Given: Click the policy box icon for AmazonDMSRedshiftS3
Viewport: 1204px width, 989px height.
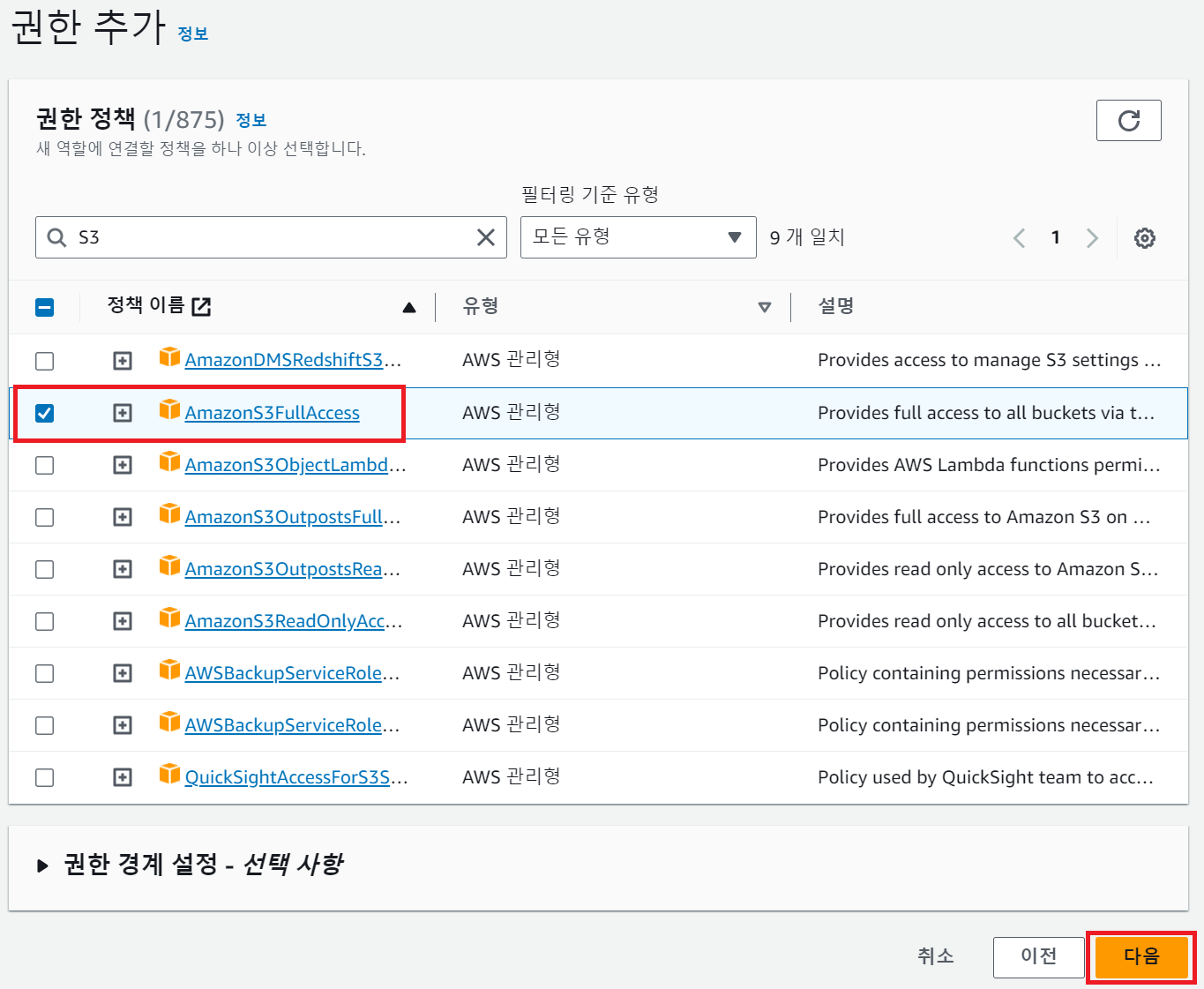Looking at the screenshot, I should (x=169, y=356).
